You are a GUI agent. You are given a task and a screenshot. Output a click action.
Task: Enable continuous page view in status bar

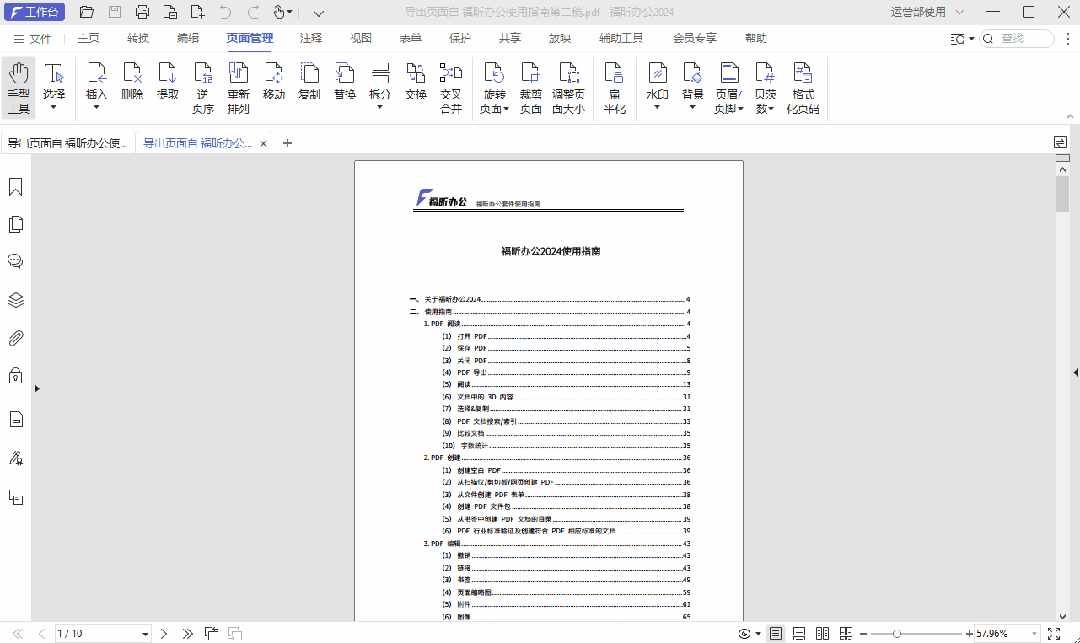798,634
